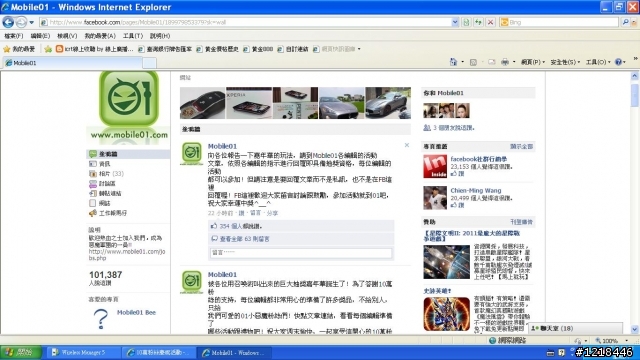640x360 pixels.
Task: Click the Home icon in command bar
Action: [453, 62]
